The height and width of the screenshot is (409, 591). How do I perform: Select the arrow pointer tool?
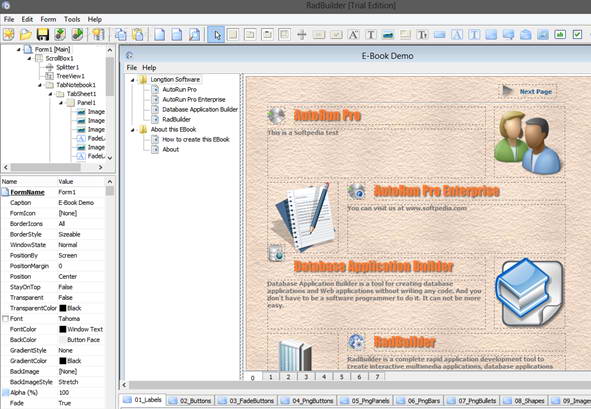click(216, 35)
